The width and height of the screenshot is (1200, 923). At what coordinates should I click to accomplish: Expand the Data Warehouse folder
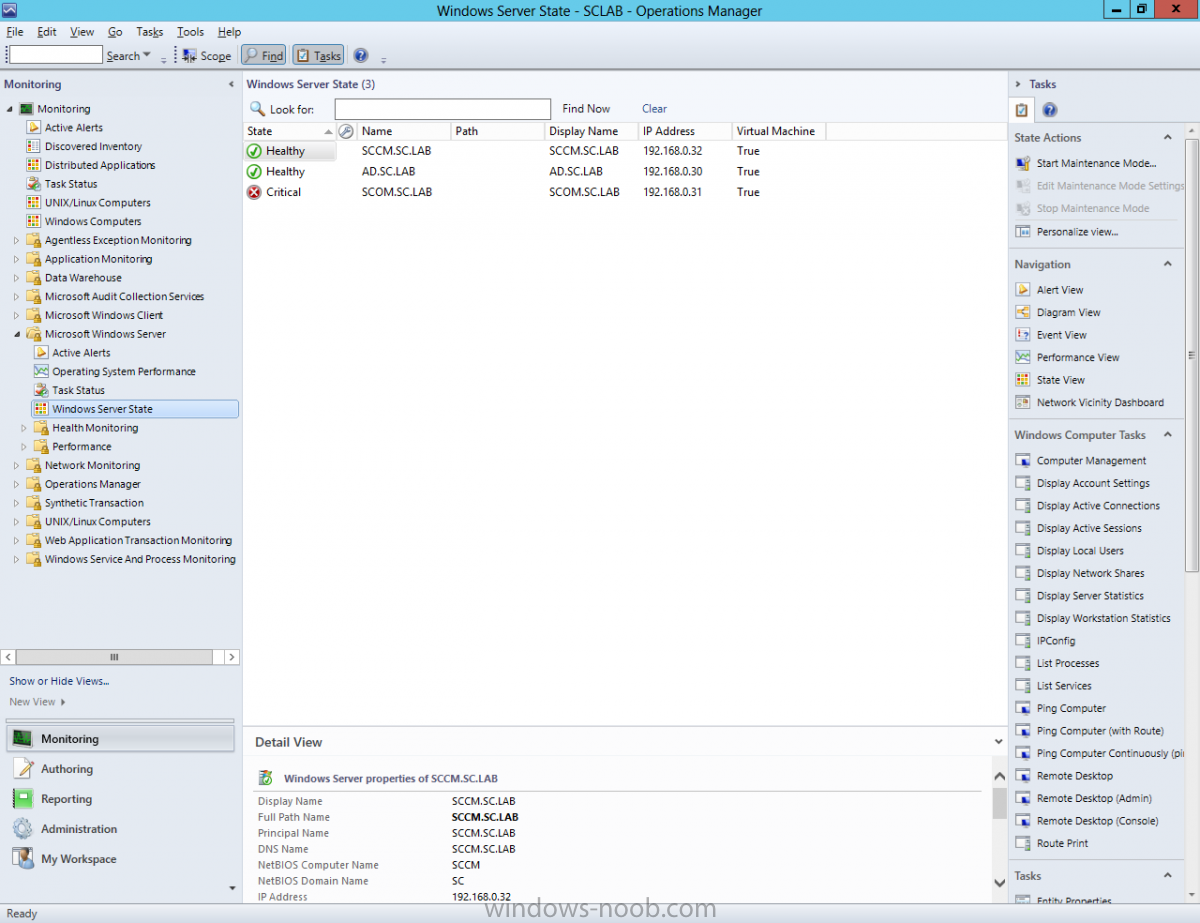[16, 278]
